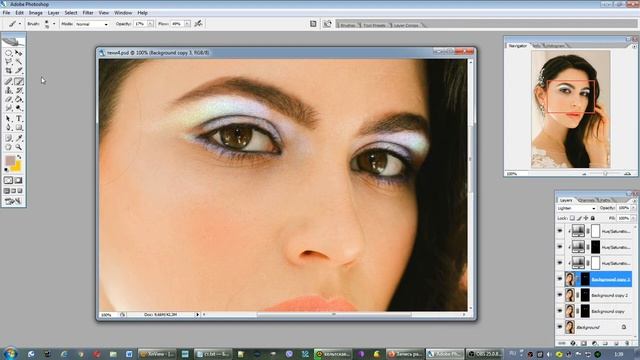Click the create new layer icon

(x=616, y=344)
